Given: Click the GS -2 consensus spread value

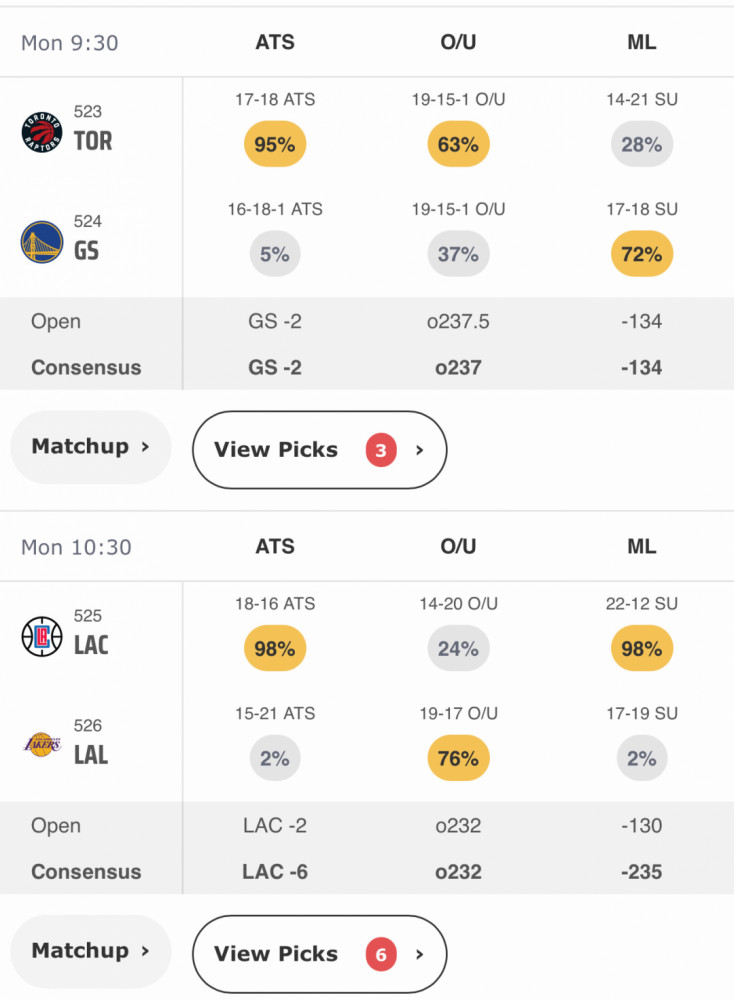Looking at the screenshot, I should (275, 368).
